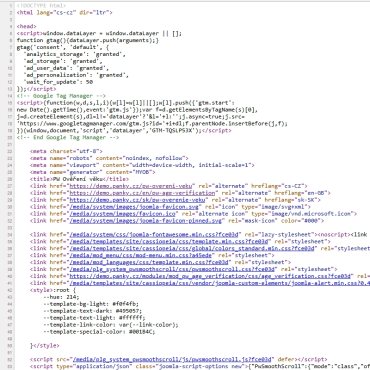Click the "--template-text-dark: #495057" line
This screenshot has height=370, width=370.
click(93, 311)
